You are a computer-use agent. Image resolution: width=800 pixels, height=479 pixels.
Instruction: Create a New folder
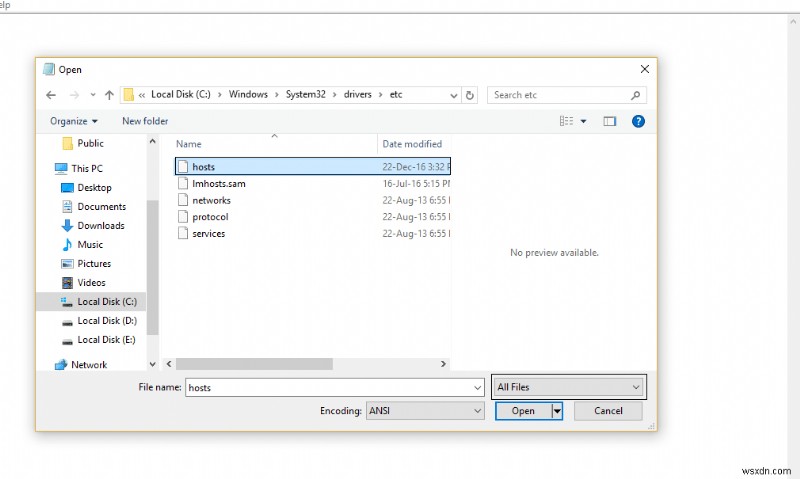click(145, 121)
